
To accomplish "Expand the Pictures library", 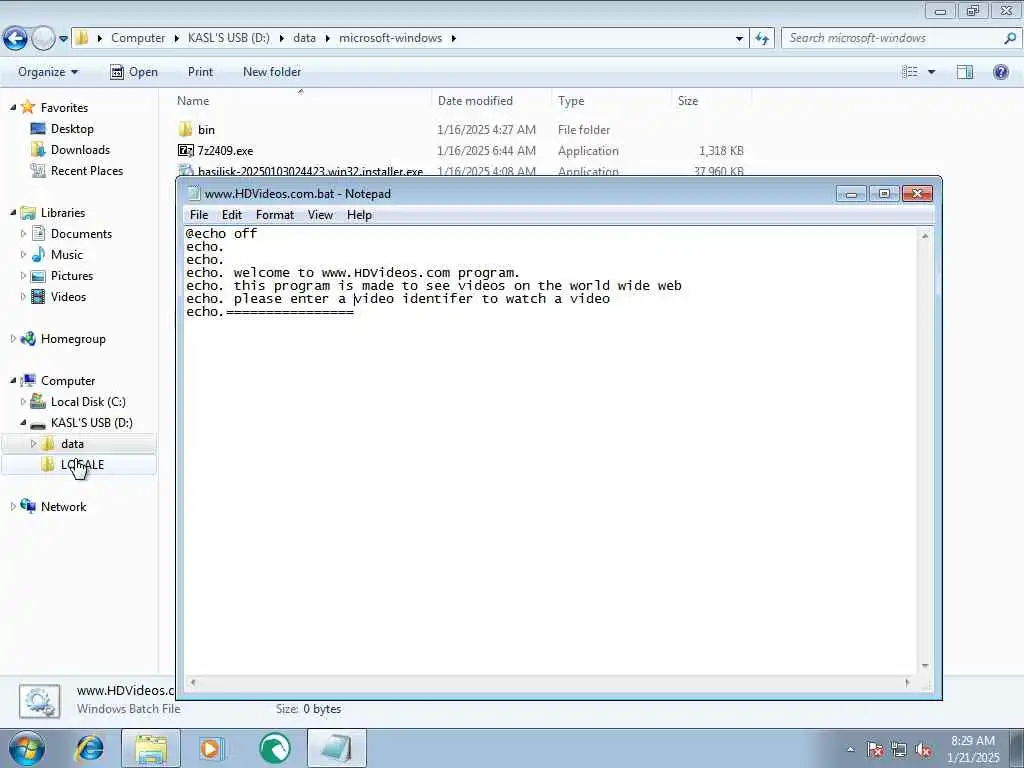I will point(24,276).
